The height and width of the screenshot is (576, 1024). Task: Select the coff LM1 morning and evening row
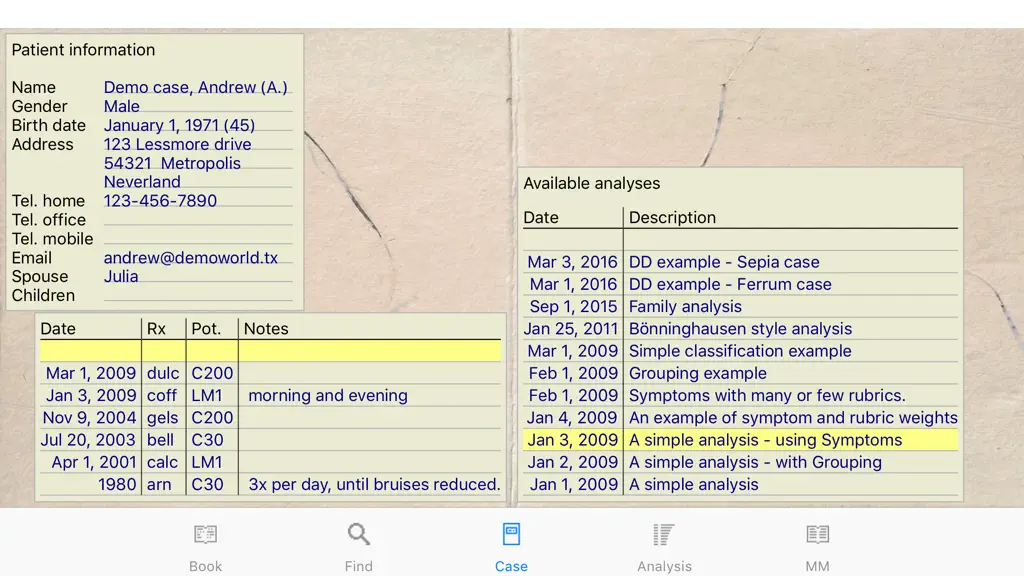[x=270, y=395]
